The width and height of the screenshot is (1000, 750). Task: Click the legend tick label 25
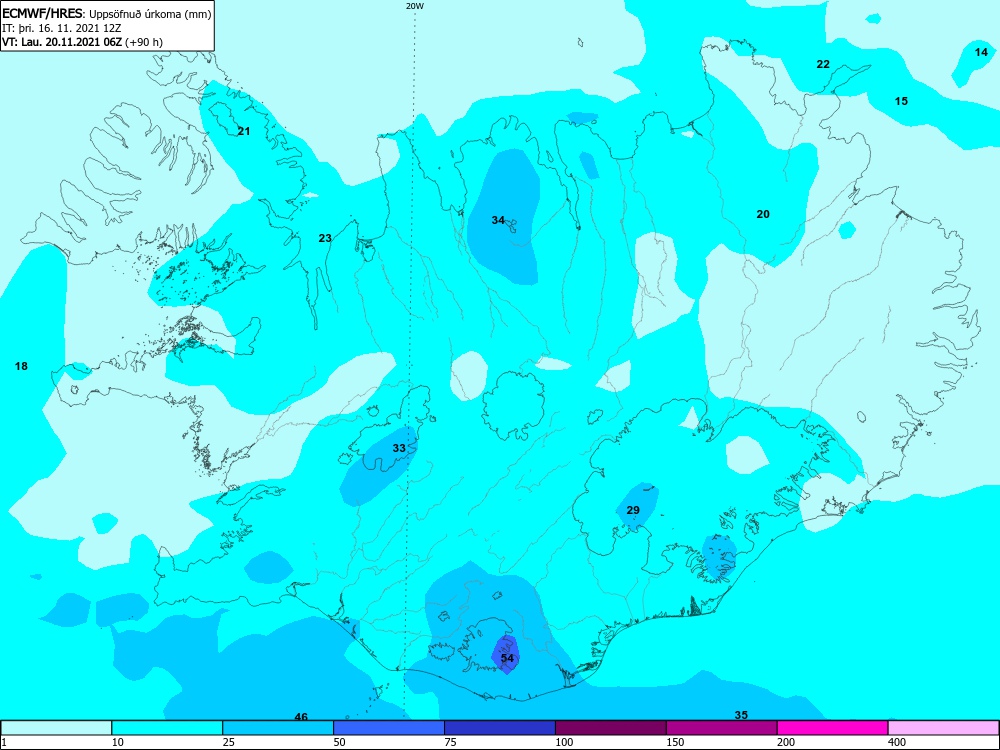229,742
